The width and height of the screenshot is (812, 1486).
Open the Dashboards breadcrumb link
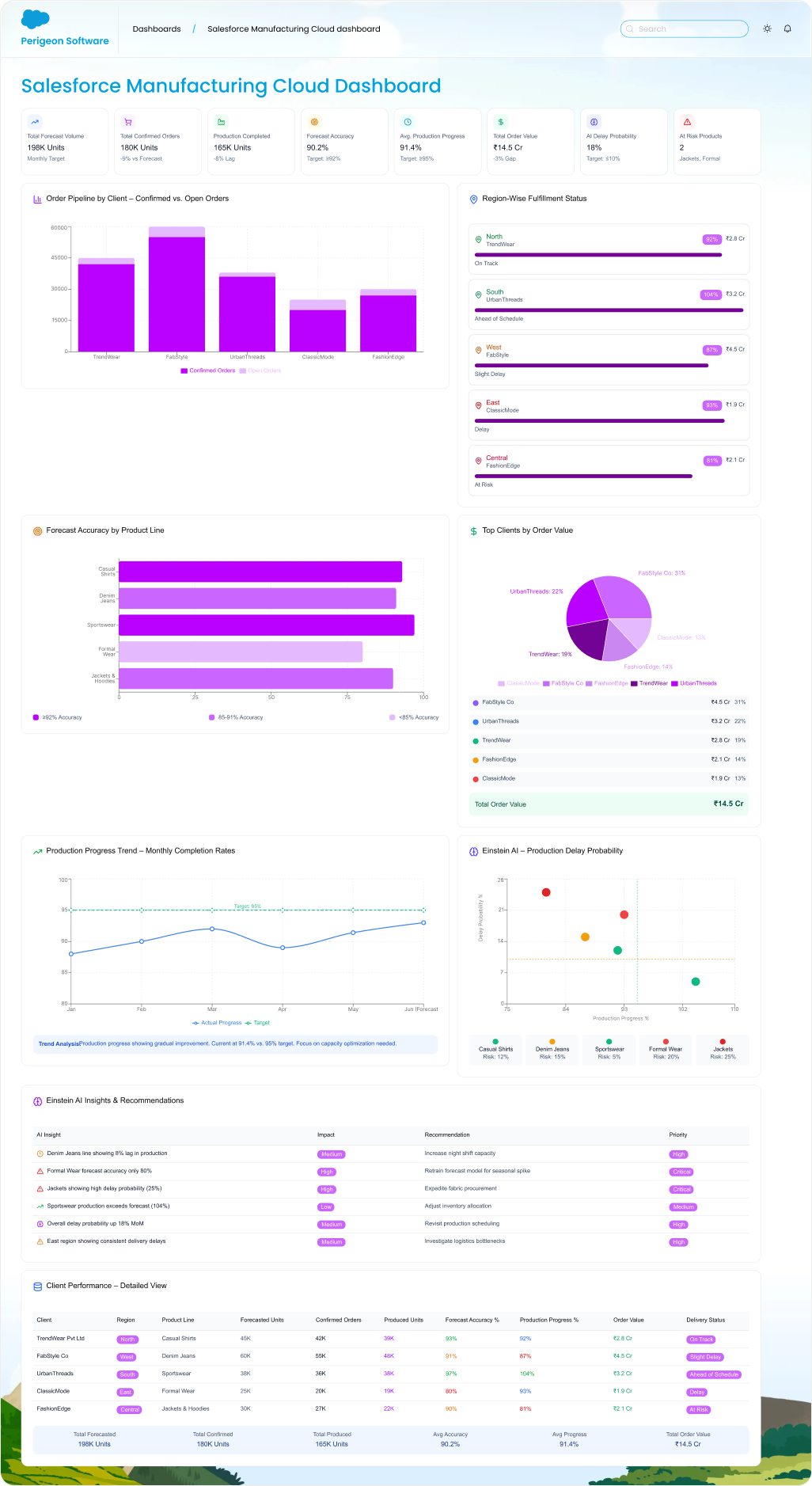click(157, 29)
